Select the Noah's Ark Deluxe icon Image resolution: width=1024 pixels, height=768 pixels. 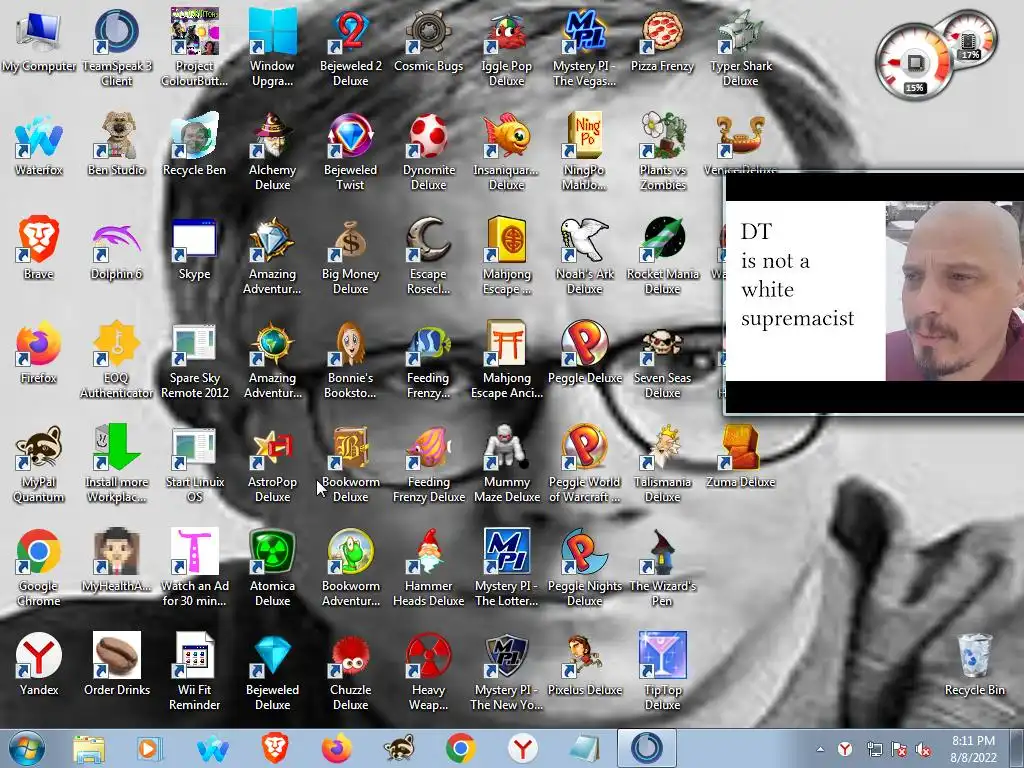[584, 255]
